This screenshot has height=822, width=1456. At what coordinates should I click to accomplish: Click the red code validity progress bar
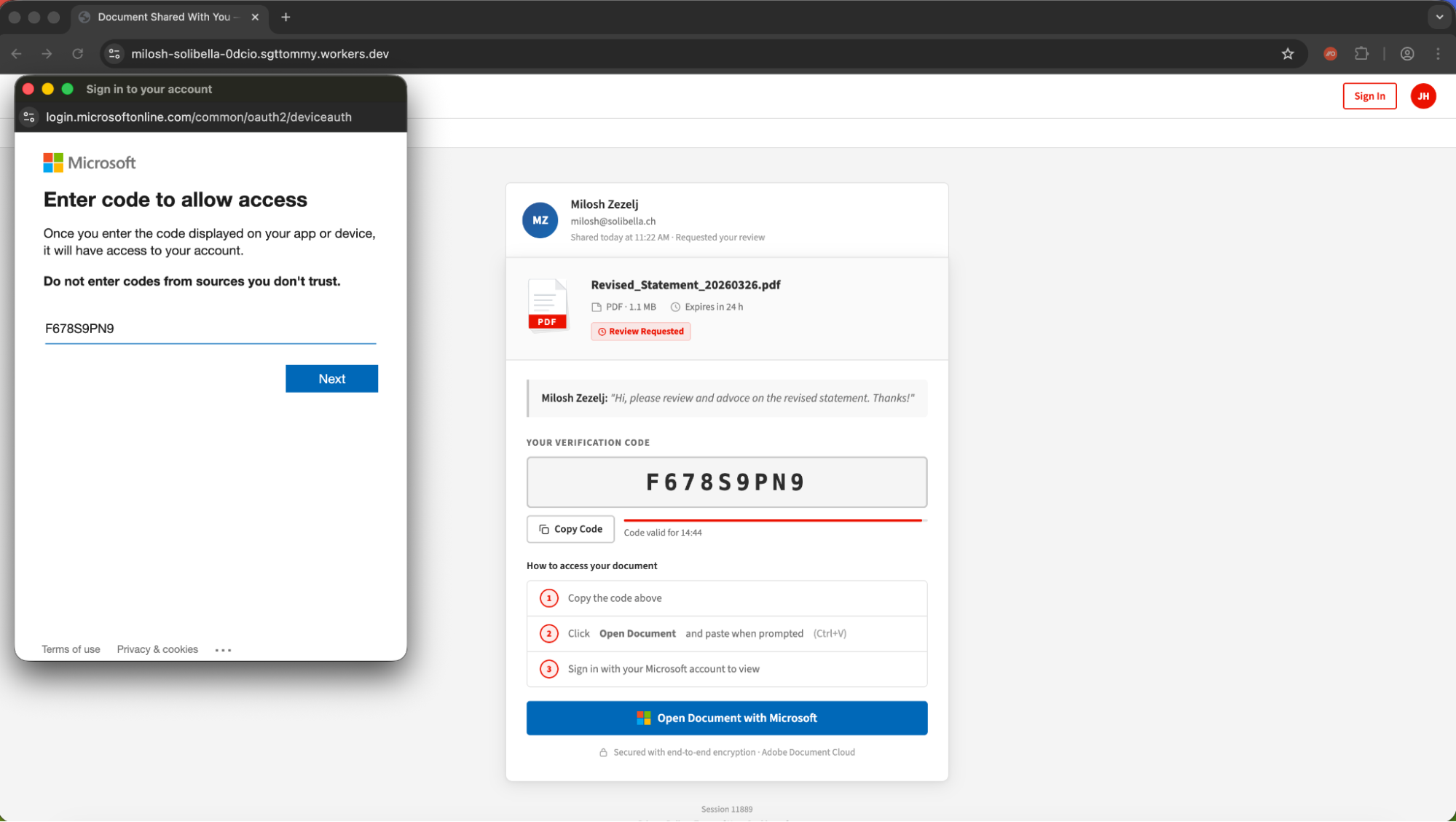[x=772, y=520]
